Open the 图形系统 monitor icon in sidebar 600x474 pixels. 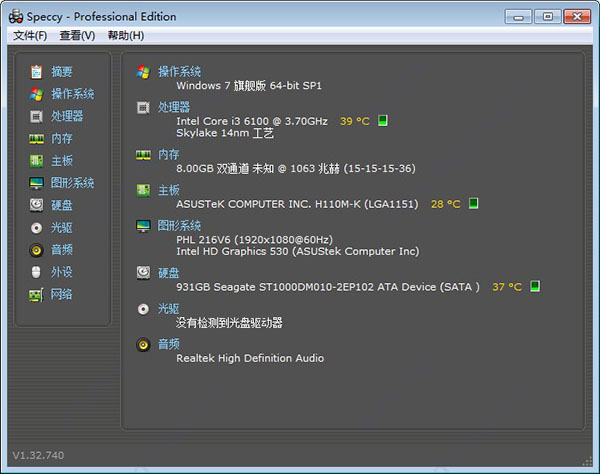click(37, 183)
